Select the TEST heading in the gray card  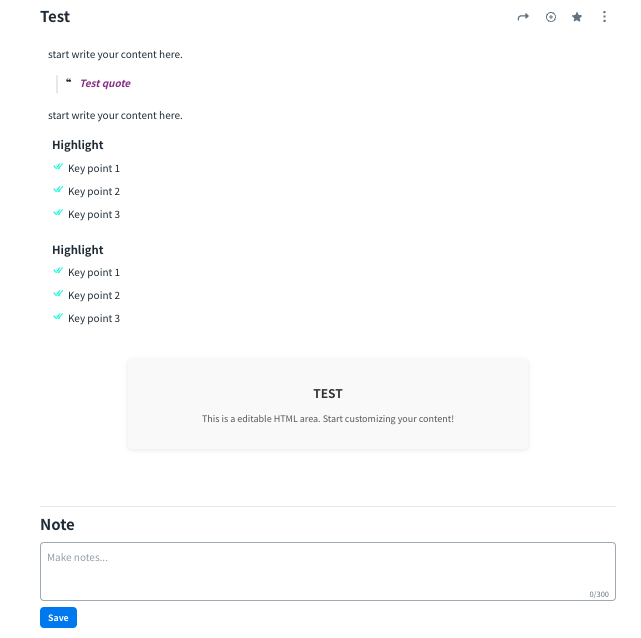(x=328, y=394)
